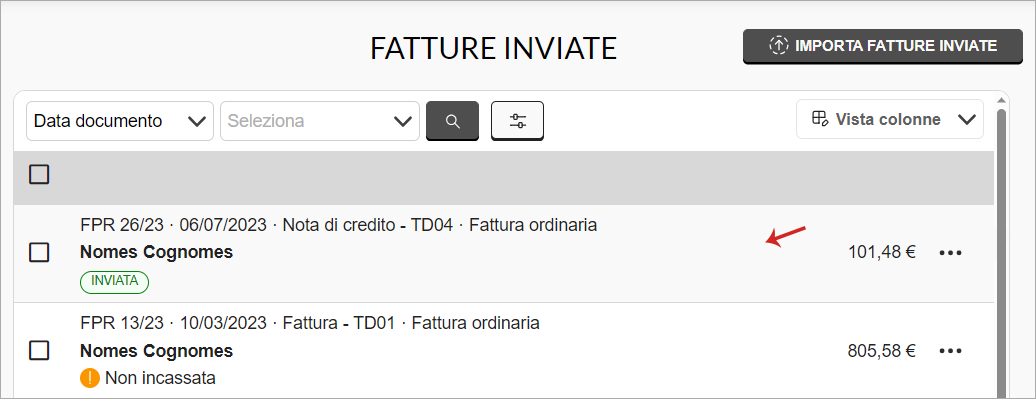The height and width of the screenshot is (399, 1036).
Task: Open the Nomes Cognomes 805,58 € invoice
Action: pyautogui.click(x=503, y=351)
